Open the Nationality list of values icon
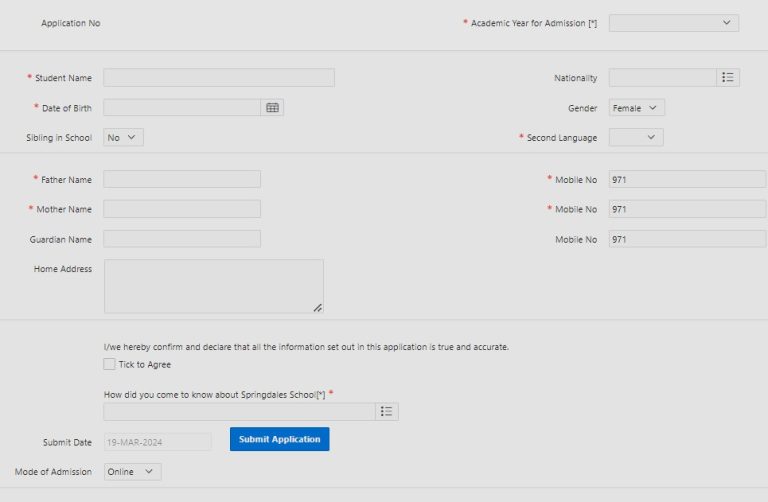 point(728,78)
